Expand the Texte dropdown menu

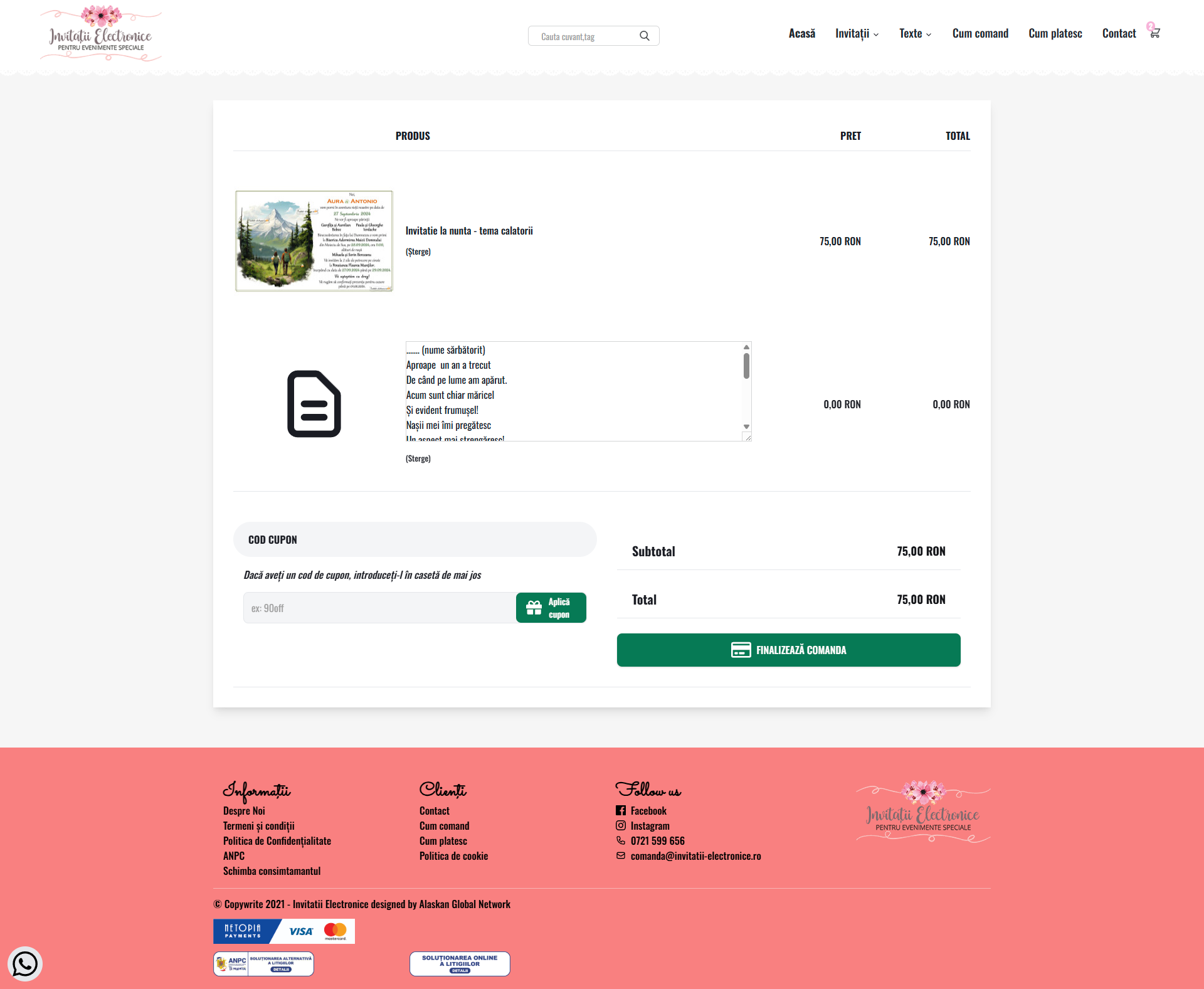915,34
